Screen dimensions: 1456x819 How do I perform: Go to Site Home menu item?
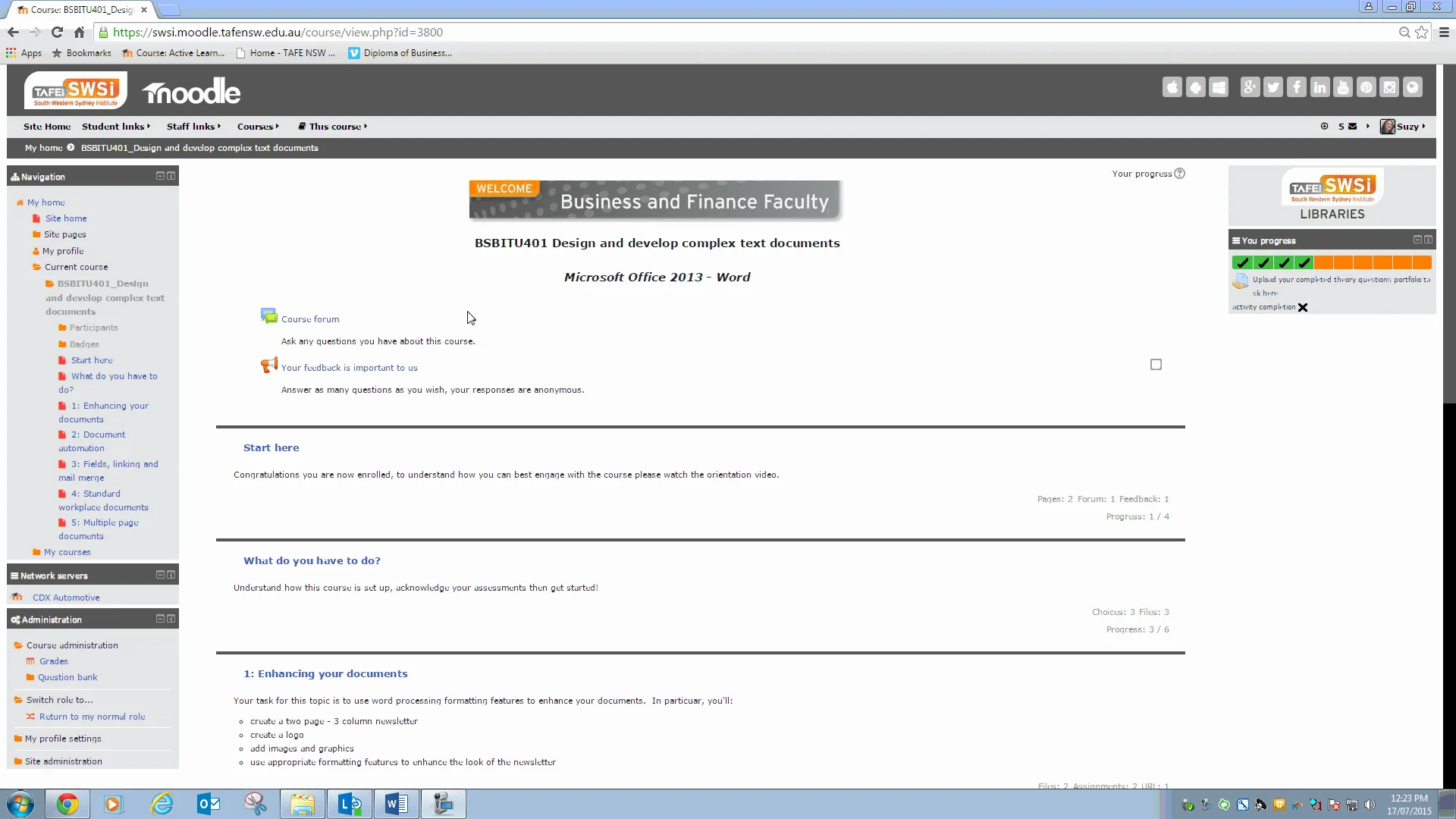[47, 127]
